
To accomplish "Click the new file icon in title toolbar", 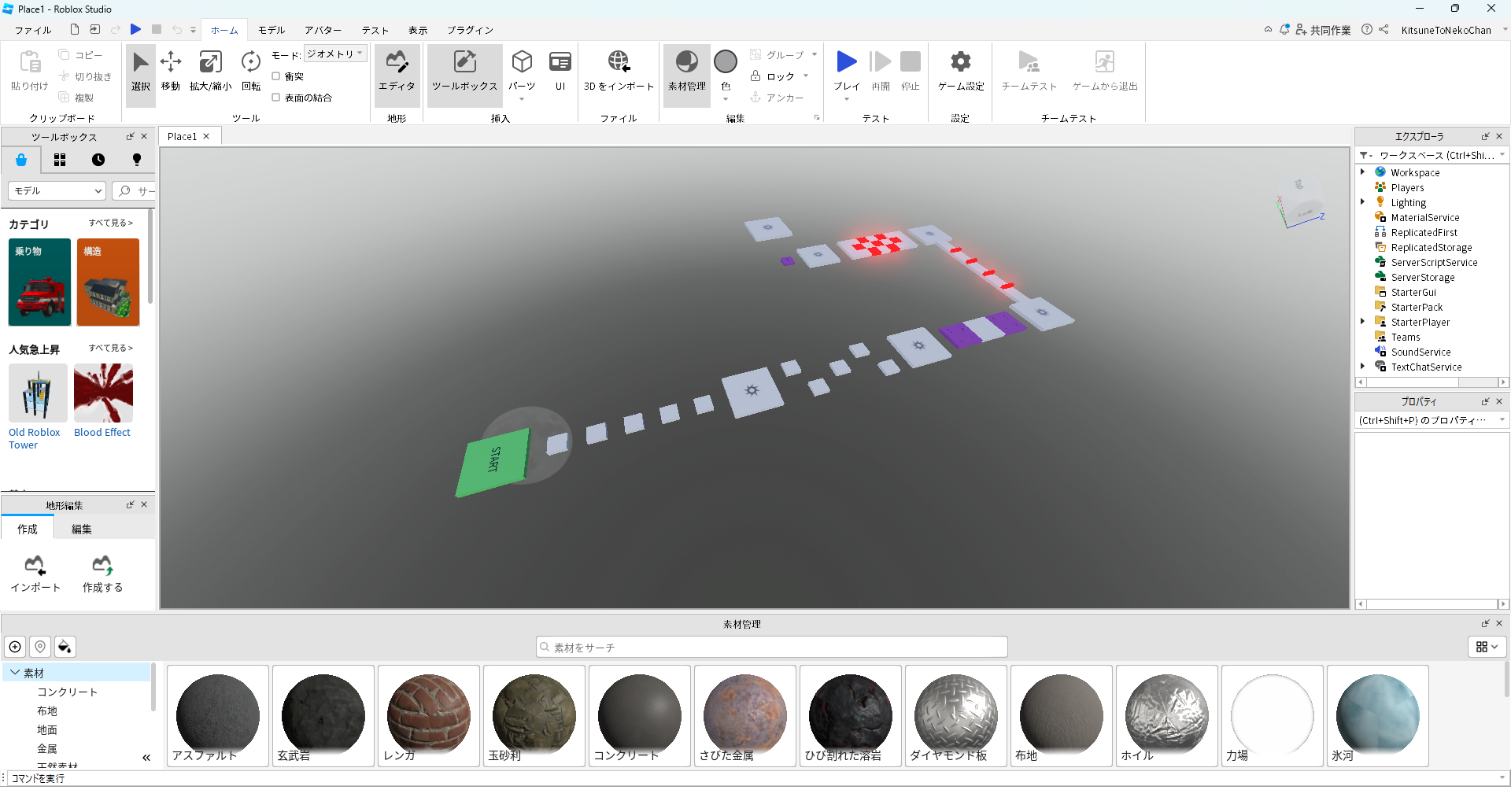I will pyautogui.click(x=75, y=30).
